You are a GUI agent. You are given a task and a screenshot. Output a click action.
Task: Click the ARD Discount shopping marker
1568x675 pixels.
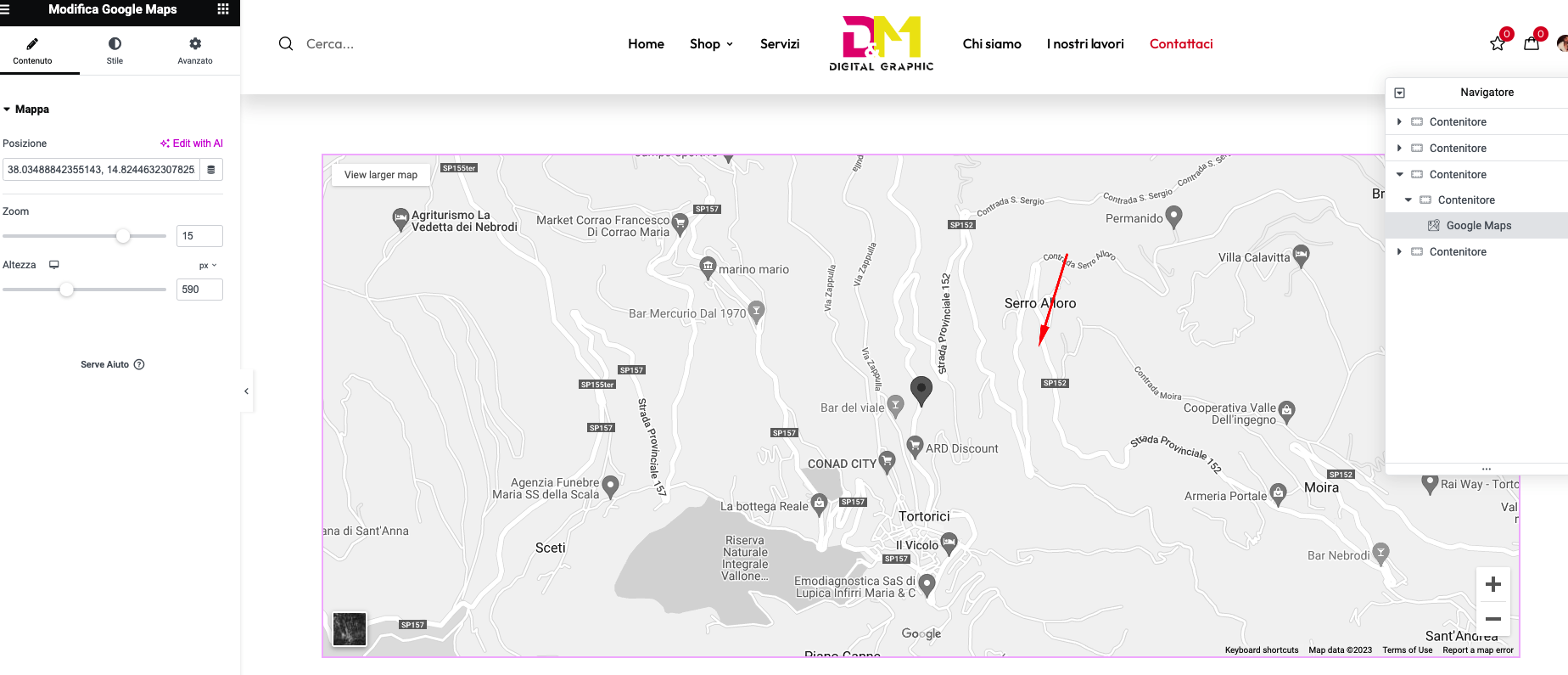(915, 447)
